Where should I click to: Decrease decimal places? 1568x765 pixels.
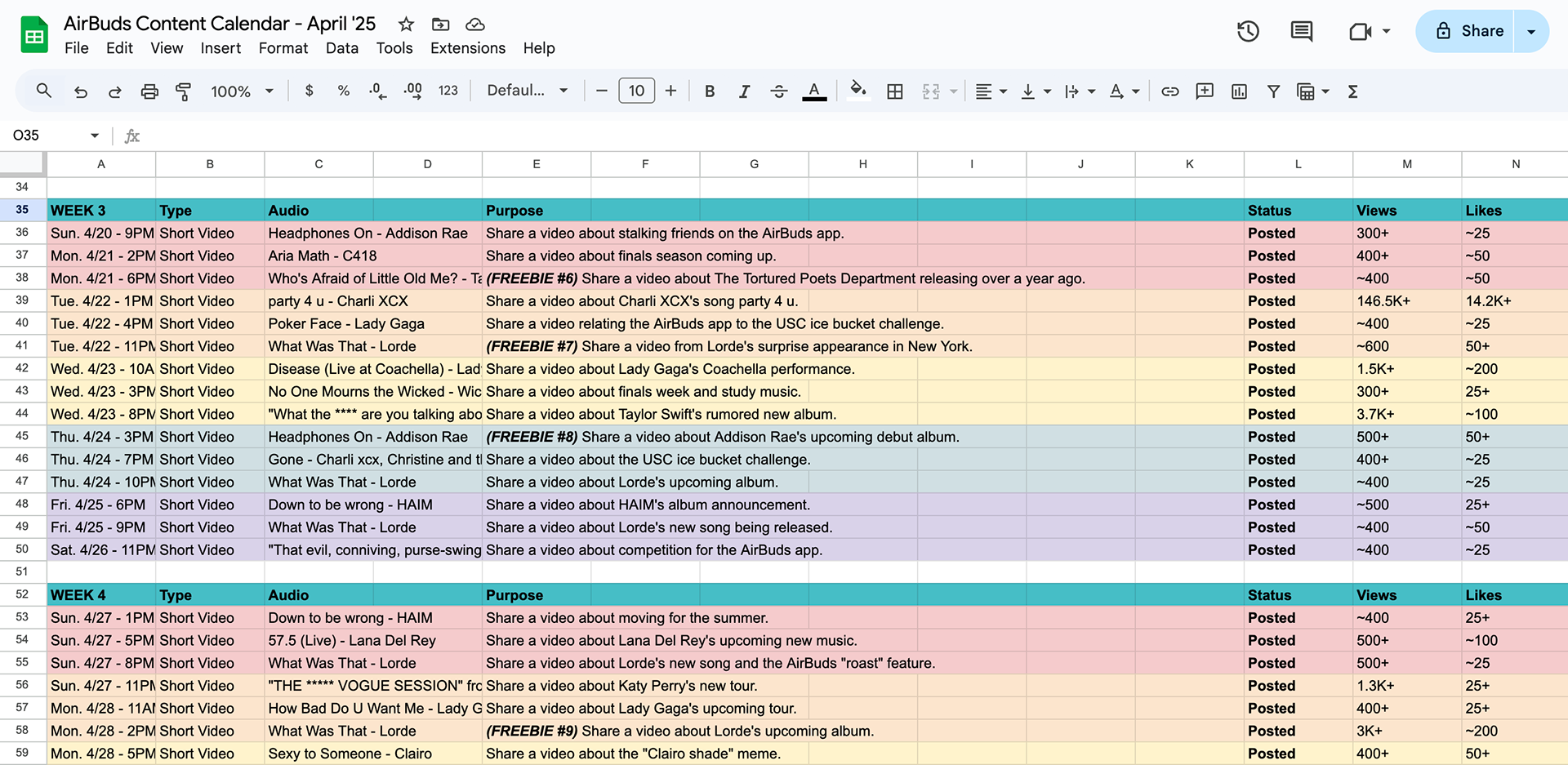coord(376,91)
